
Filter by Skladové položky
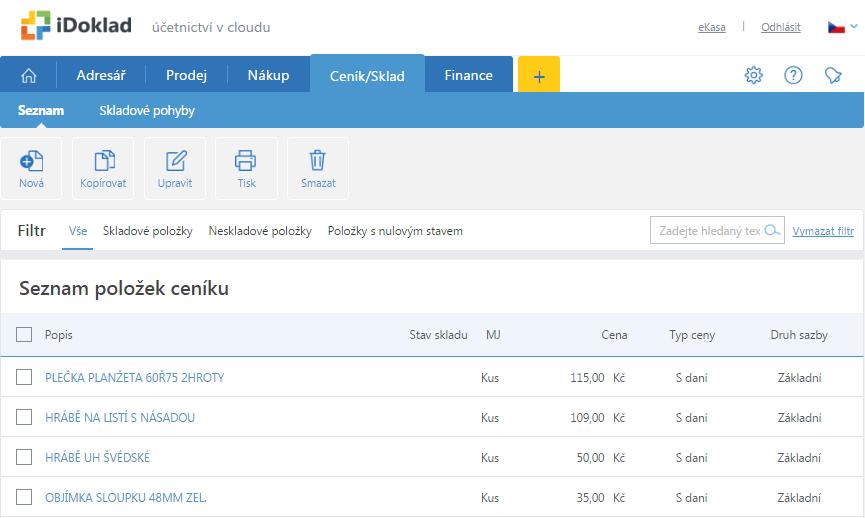coord(148,231)
